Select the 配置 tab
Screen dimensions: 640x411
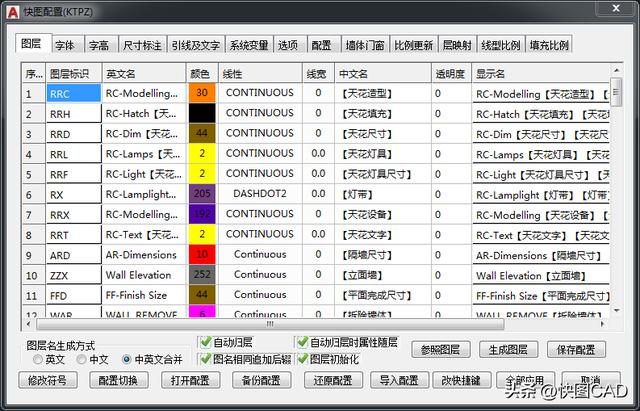(324, 45)
